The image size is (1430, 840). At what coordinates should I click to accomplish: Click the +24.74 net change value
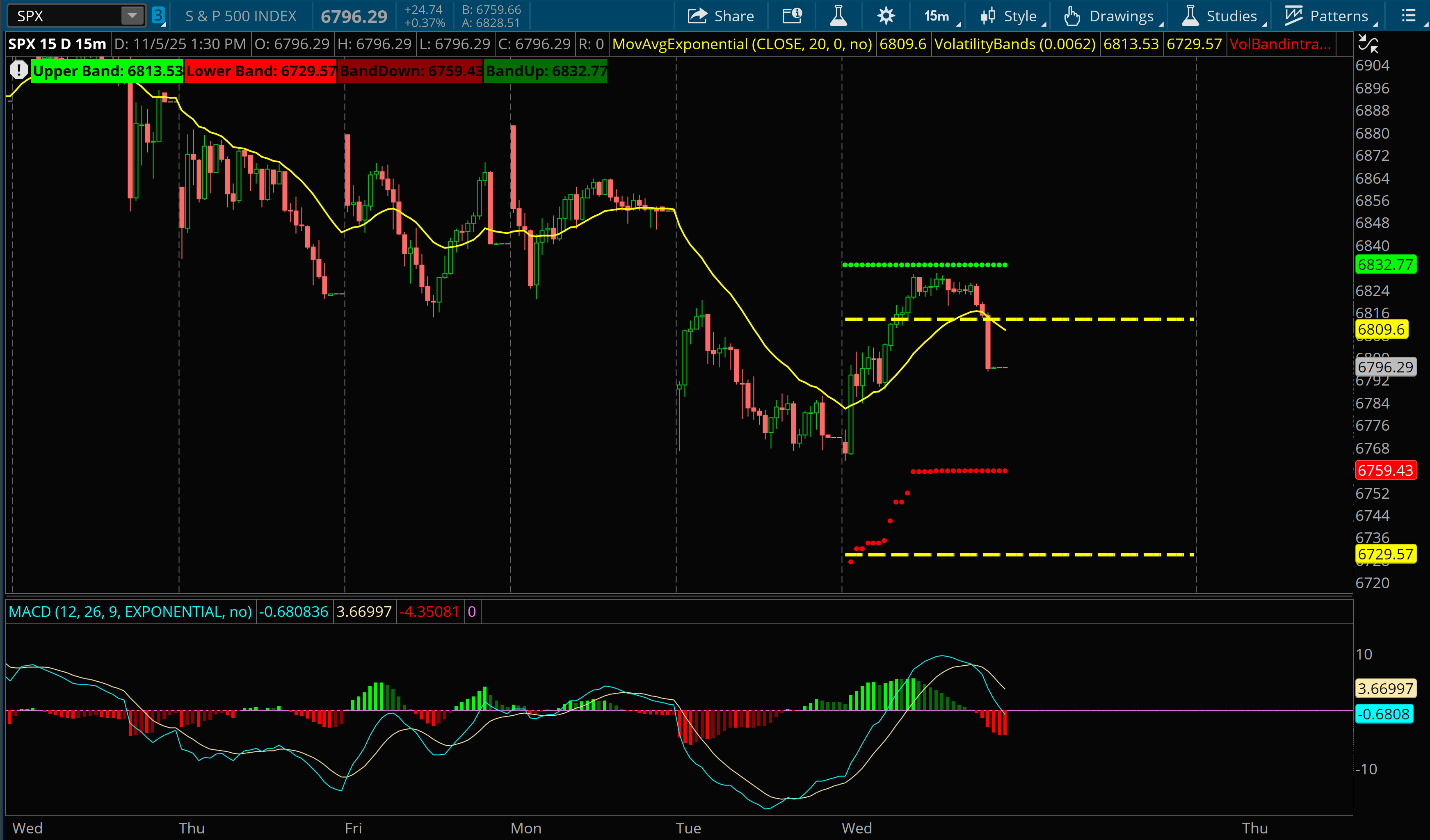tap(423, 10)
